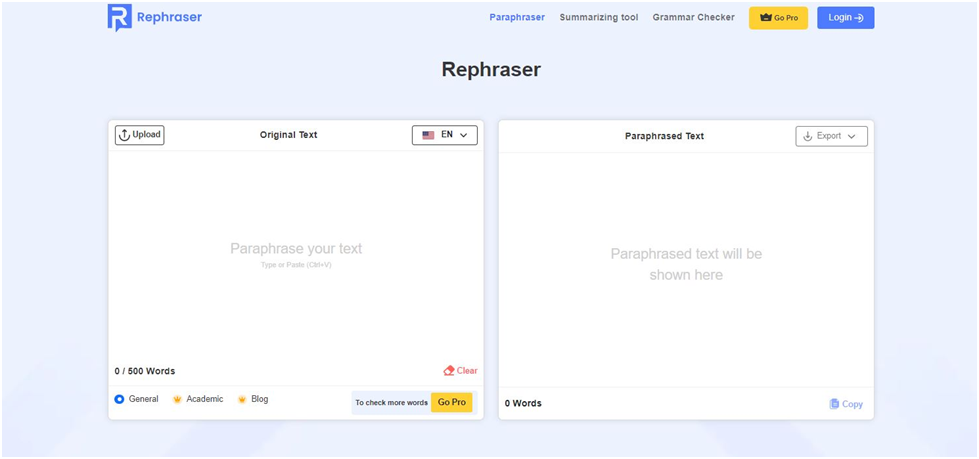The image size is (979, 459).
Task: Copy the paraphrased text
Action: pos(846,404)
